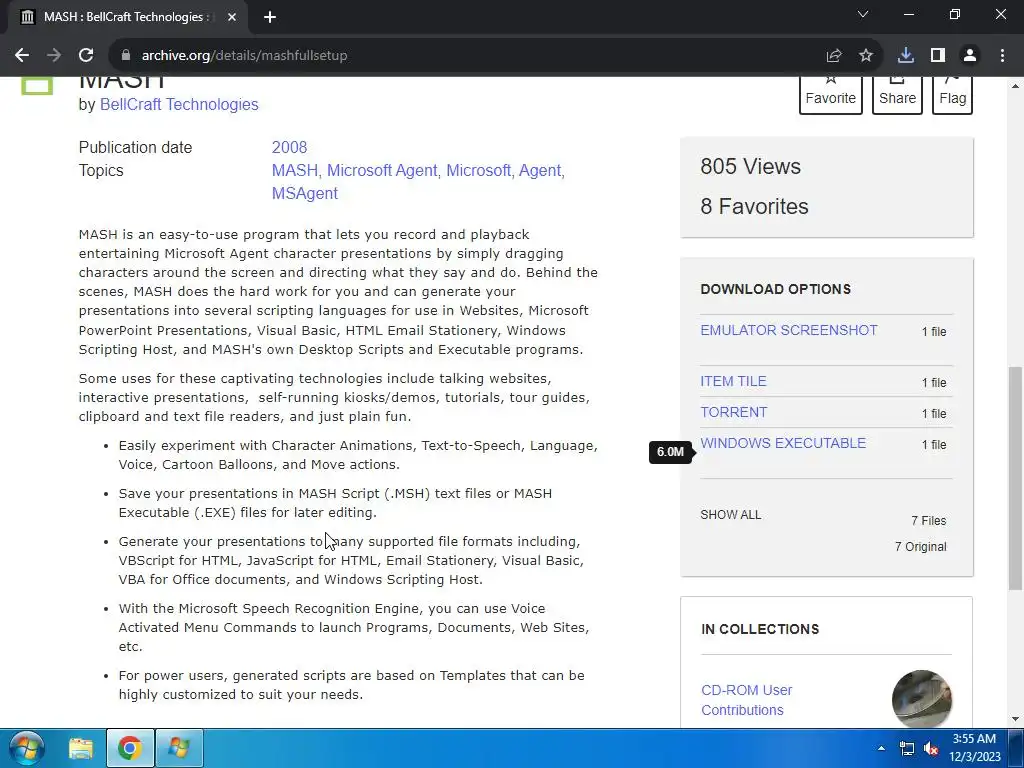Screen dimensions: 1024x768
Task: Click the 7 Files count text
Action: pos(929,520)
